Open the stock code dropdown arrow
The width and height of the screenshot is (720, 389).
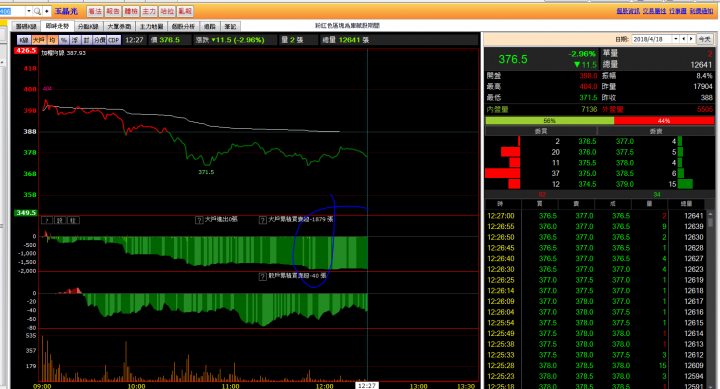pos(28,11)
